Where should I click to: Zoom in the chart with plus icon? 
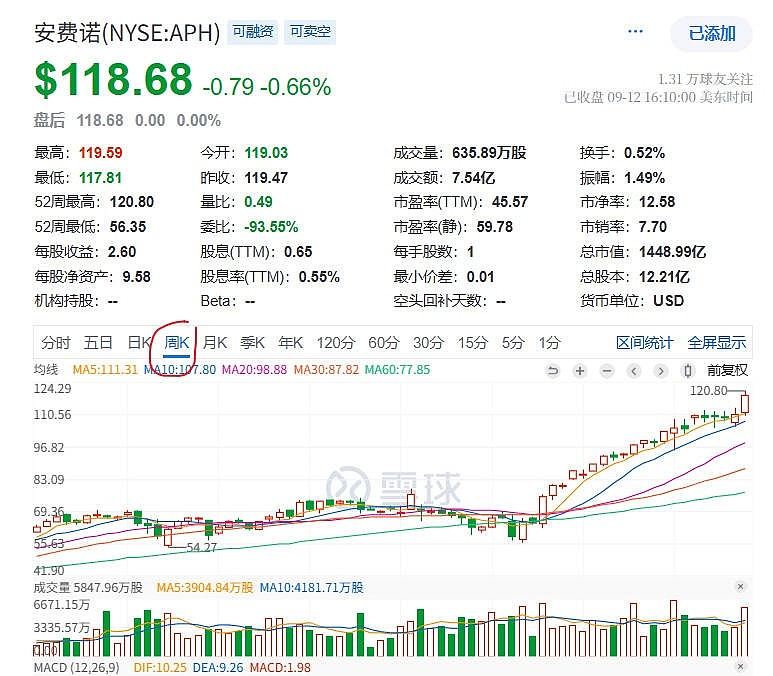point(580,370)
